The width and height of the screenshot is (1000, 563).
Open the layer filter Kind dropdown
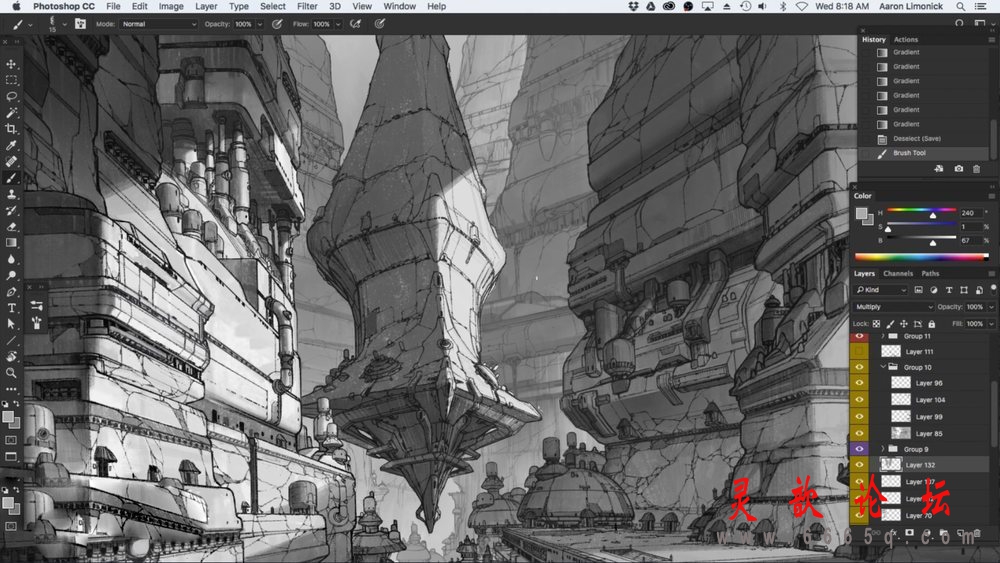tap(881, 290)
